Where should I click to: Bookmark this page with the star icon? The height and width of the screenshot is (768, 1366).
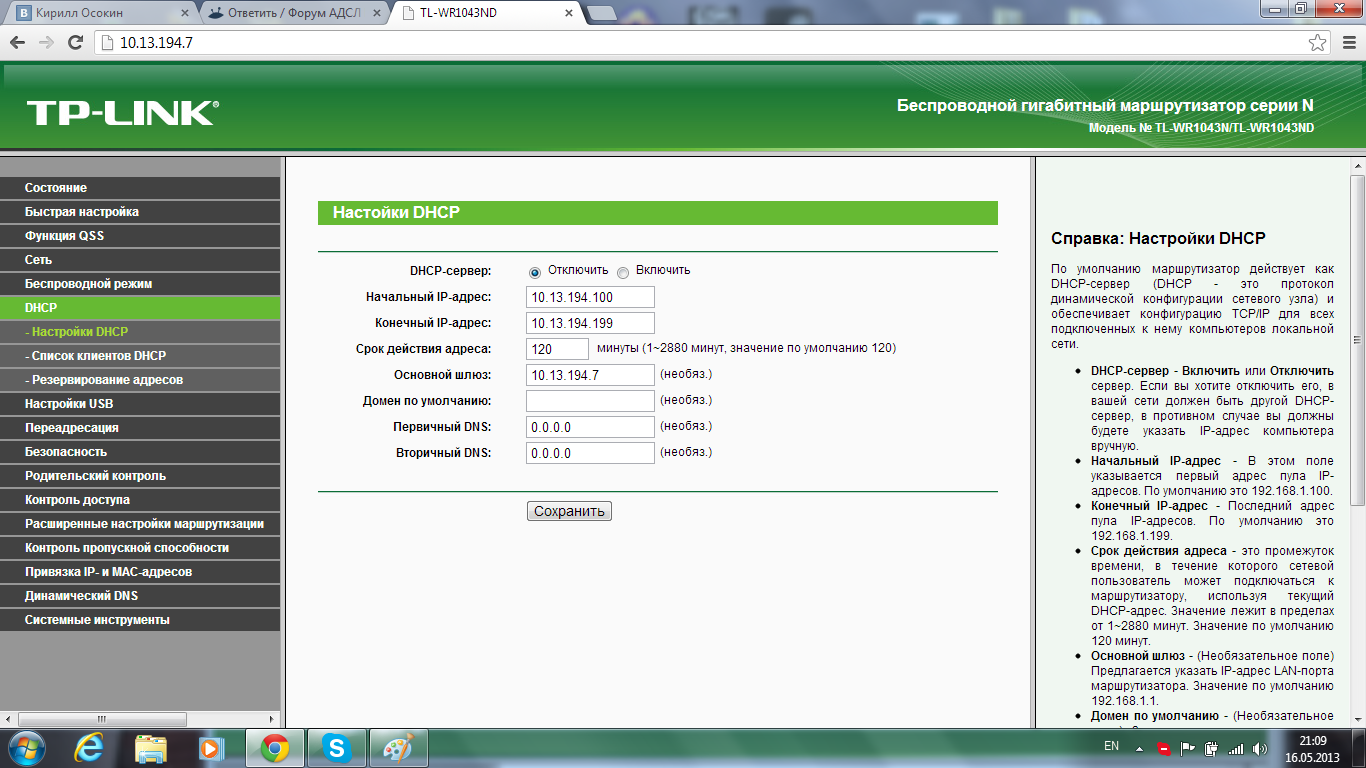1318,42
